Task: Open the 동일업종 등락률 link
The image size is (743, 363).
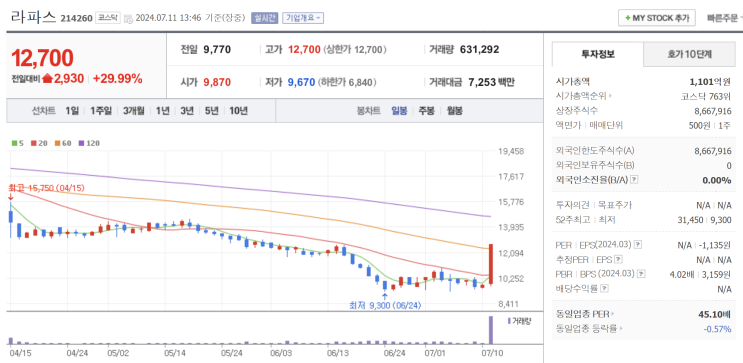Action: point(589,328)
